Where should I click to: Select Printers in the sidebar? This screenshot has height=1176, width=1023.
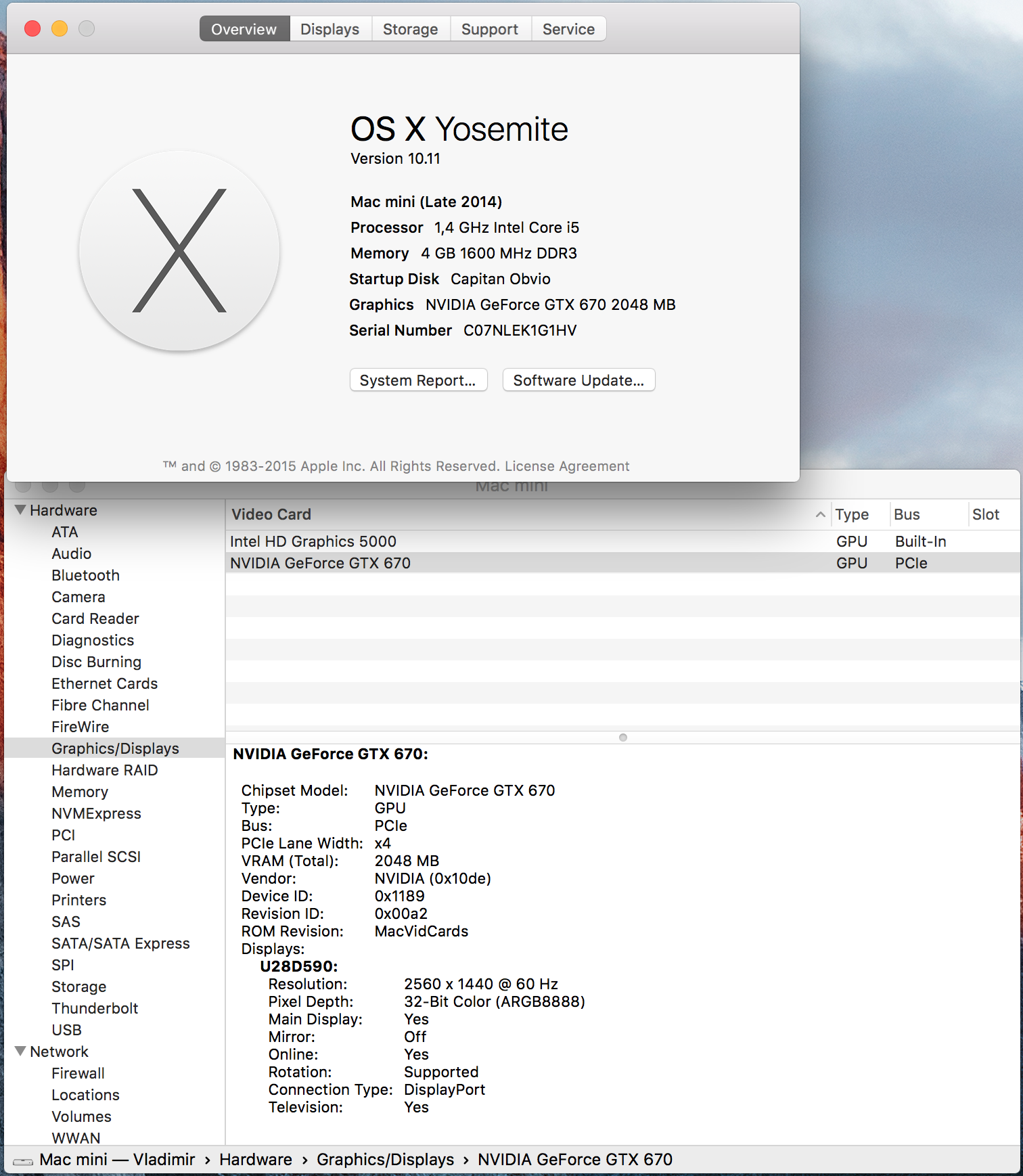pyautogui.click(x=79, y=900)
